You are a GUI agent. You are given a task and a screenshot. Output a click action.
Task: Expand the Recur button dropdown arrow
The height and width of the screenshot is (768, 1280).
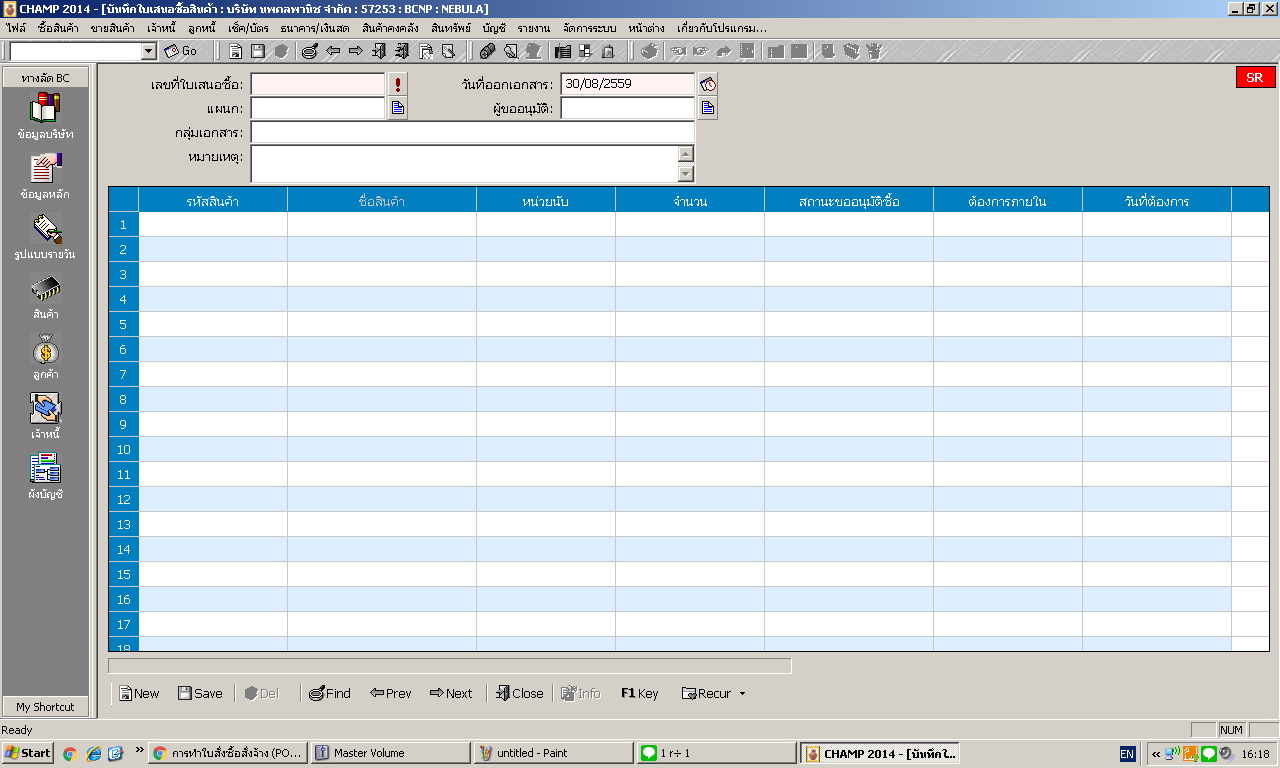pos(742,693)
